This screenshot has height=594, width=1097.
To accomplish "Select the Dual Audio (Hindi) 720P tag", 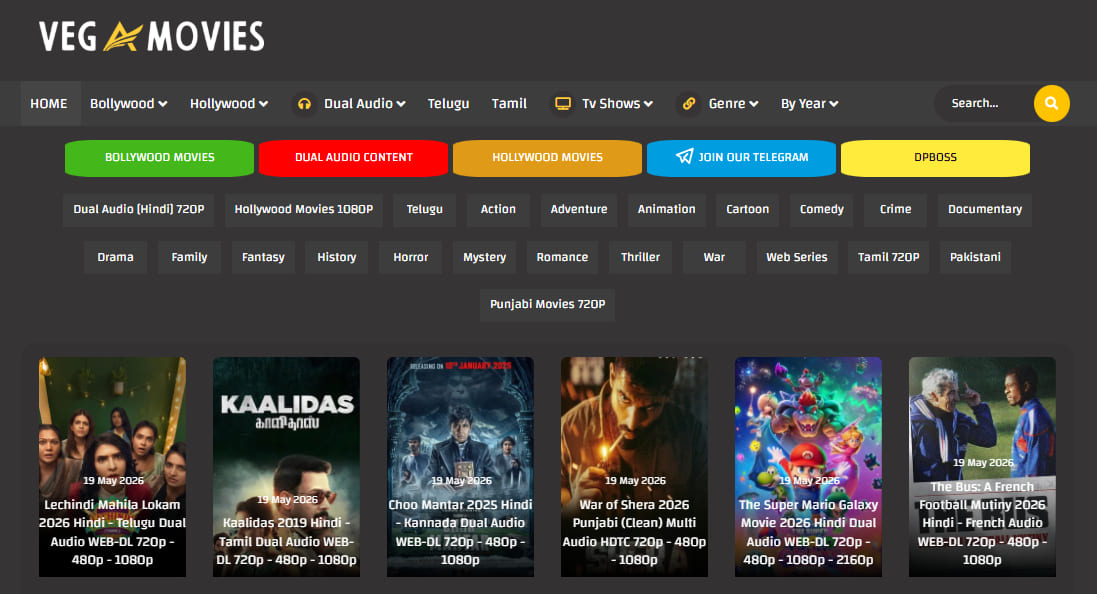I will coord(139,210).
